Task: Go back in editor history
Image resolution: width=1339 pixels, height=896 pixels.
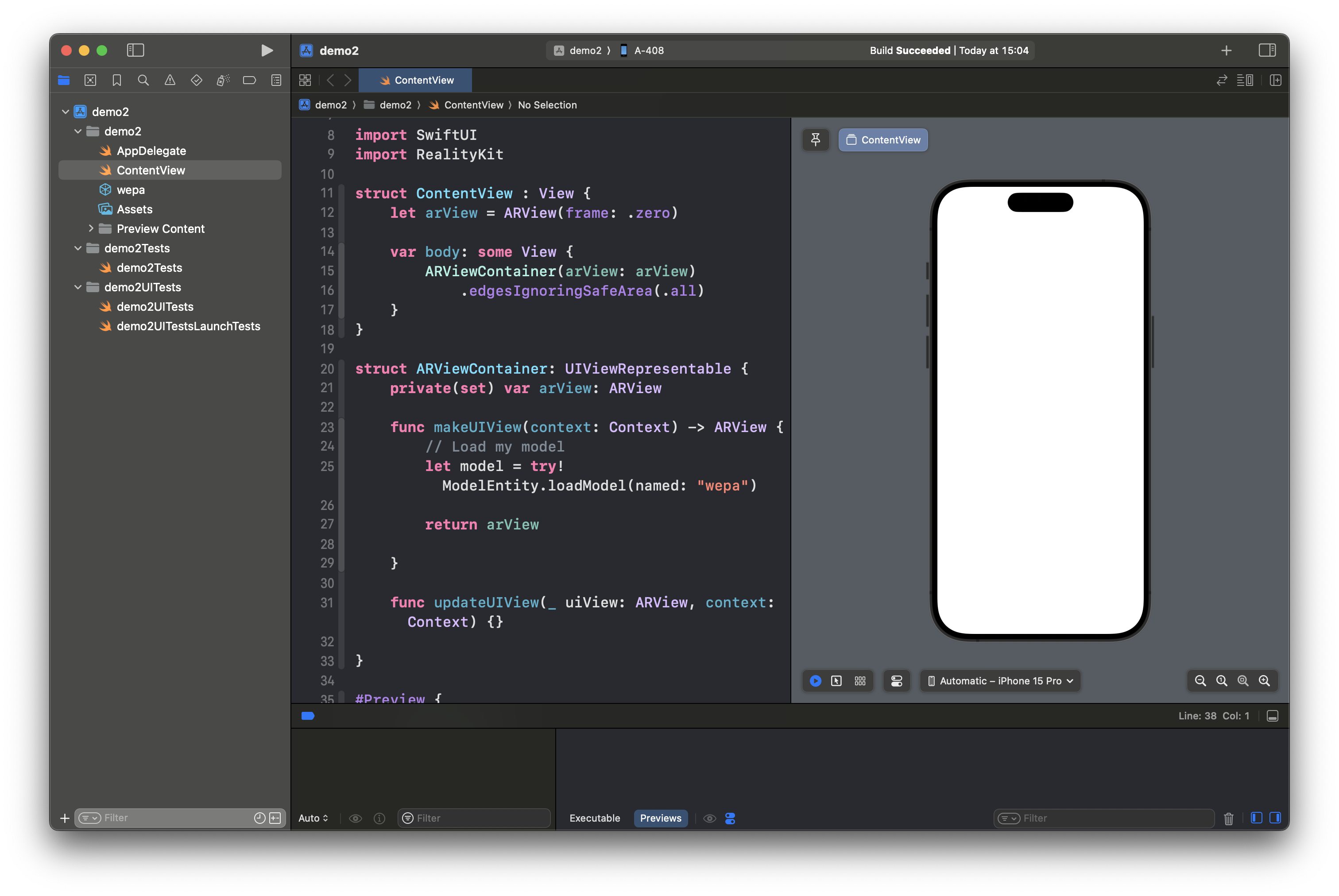Action: (x=330, y=80)
